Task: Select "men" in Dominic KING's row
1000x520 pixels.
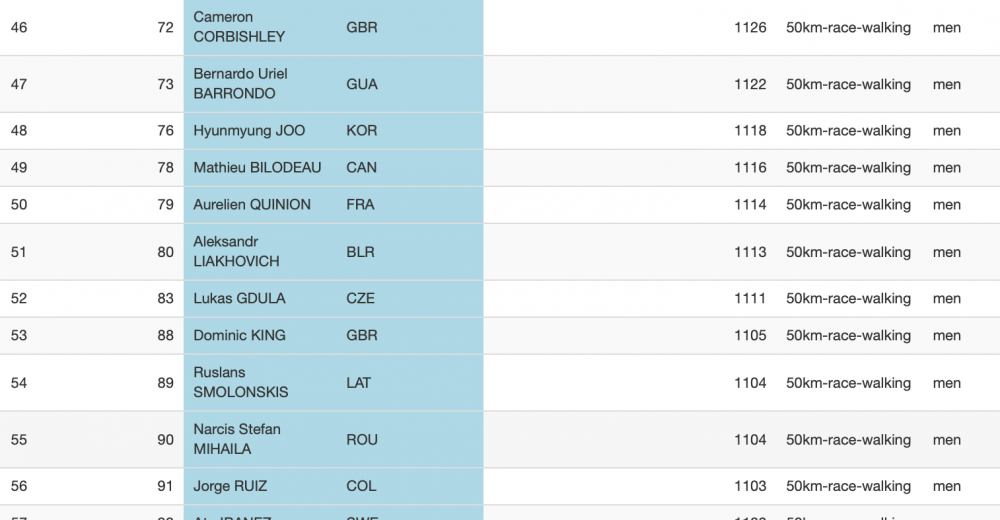Action: click(946, 336)
